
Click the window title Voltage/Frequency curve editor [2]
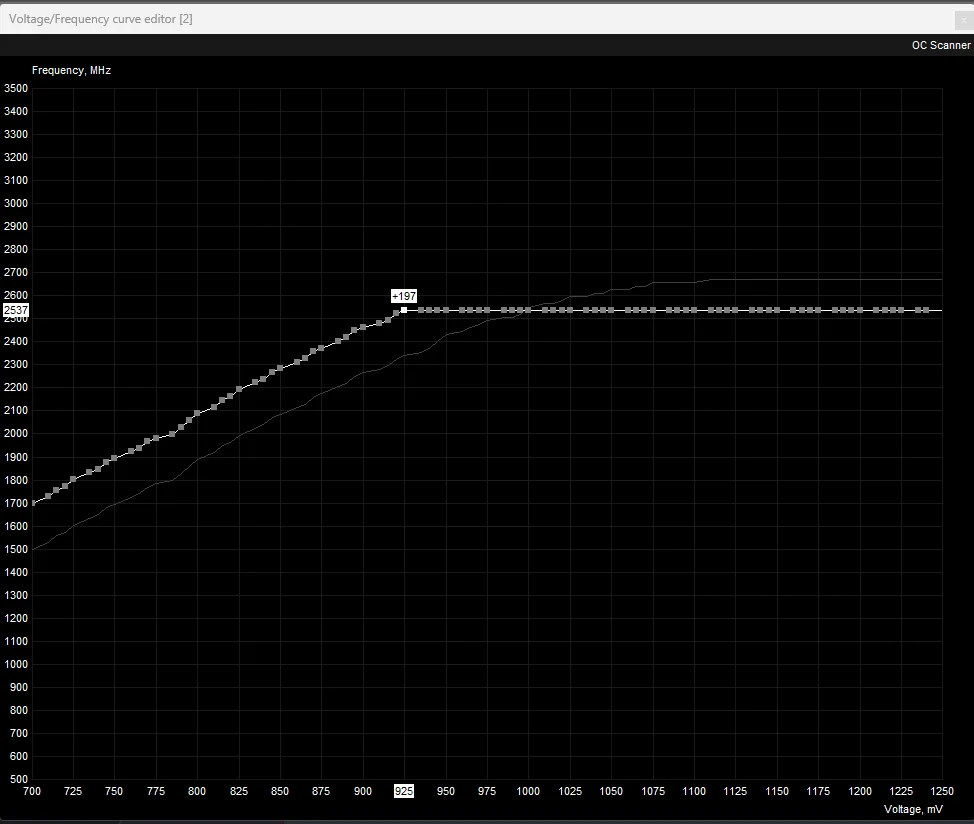pyautogui.click(x=101, y=19)
